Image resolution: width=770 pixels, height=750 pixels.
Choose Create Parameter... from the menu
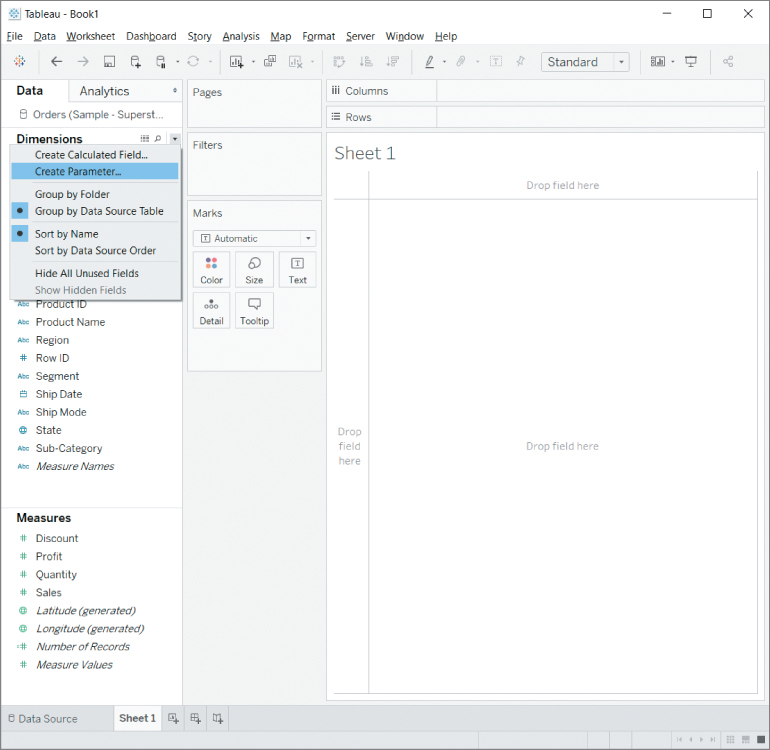point(95,171)
